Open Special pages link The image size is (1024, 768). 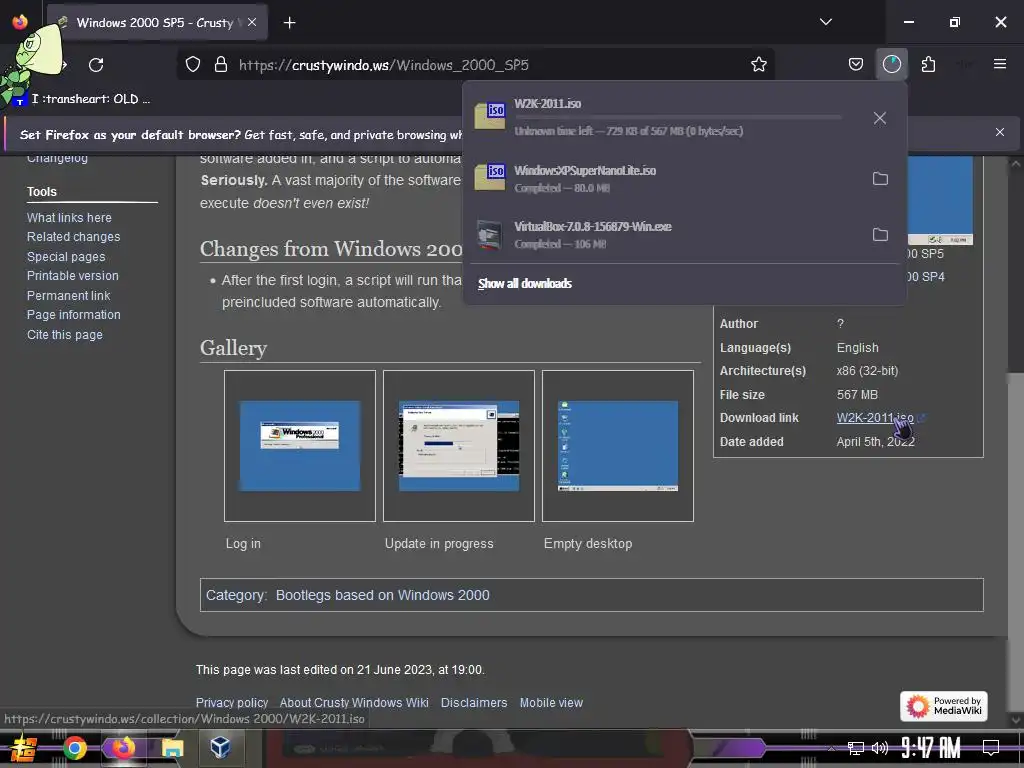[66, 257]
